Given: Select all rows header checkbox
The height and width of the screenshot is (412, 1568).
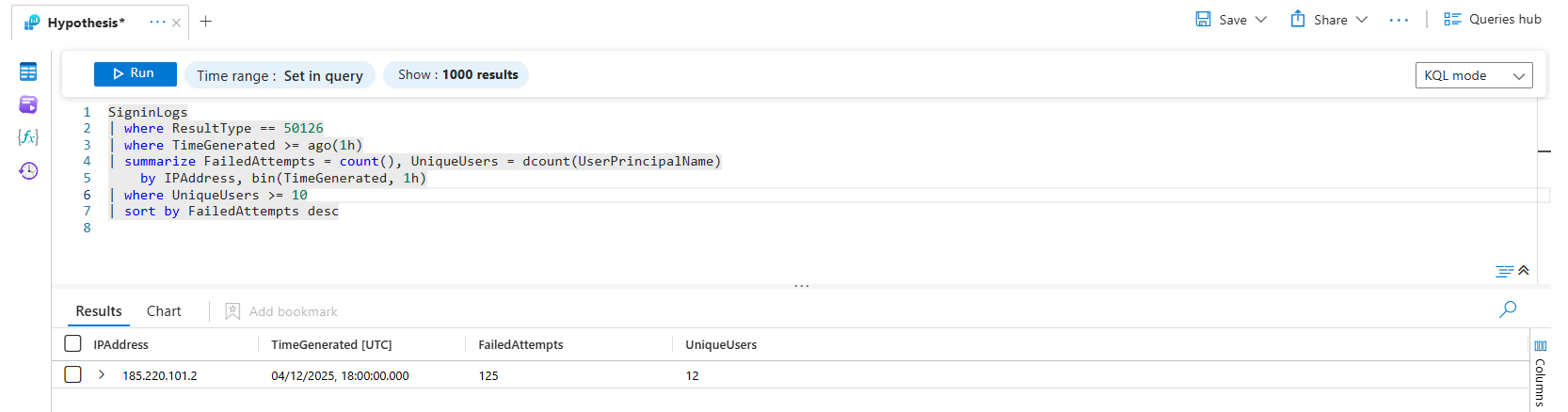Looking at the screenshot, I should pos(72,343).
